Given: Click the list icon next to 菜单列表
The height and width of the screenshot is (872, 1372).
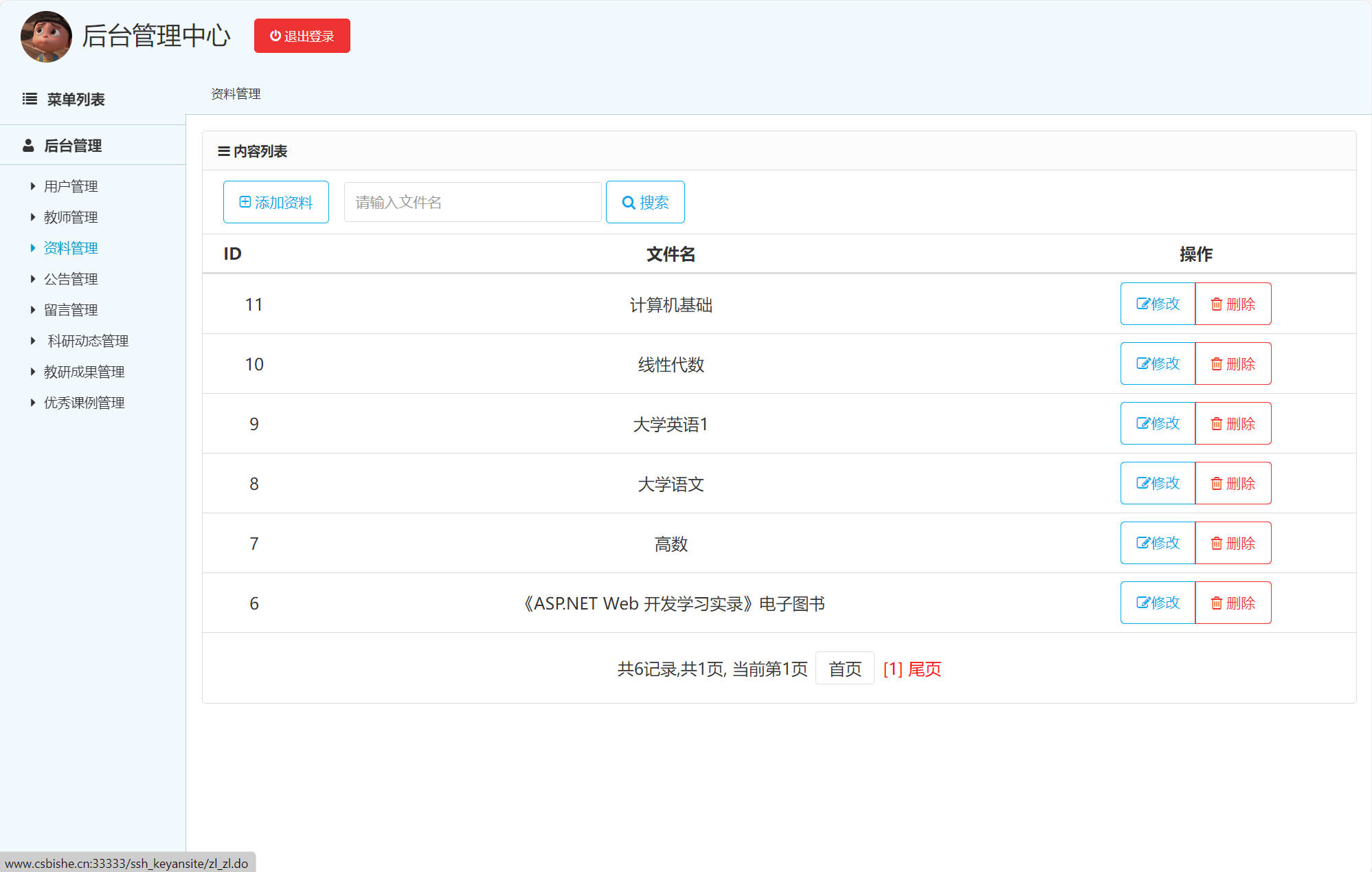Looking at the screenshot, I should click(29, 98).
